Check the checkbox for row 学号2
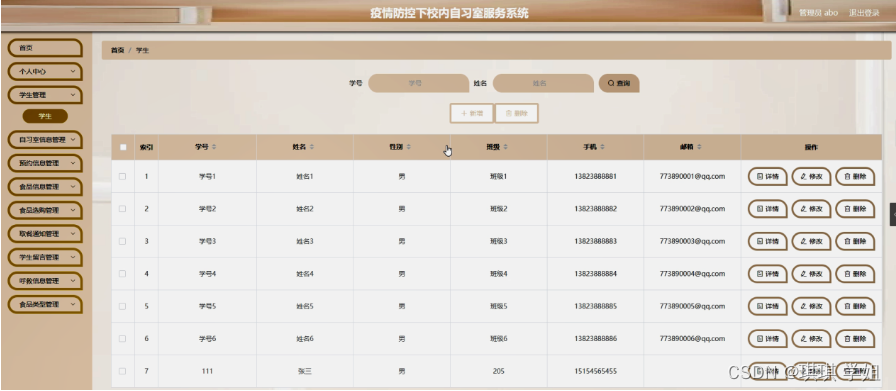This screenshot has height=391, width=896. pyautogui.click(x=122, y=209)
